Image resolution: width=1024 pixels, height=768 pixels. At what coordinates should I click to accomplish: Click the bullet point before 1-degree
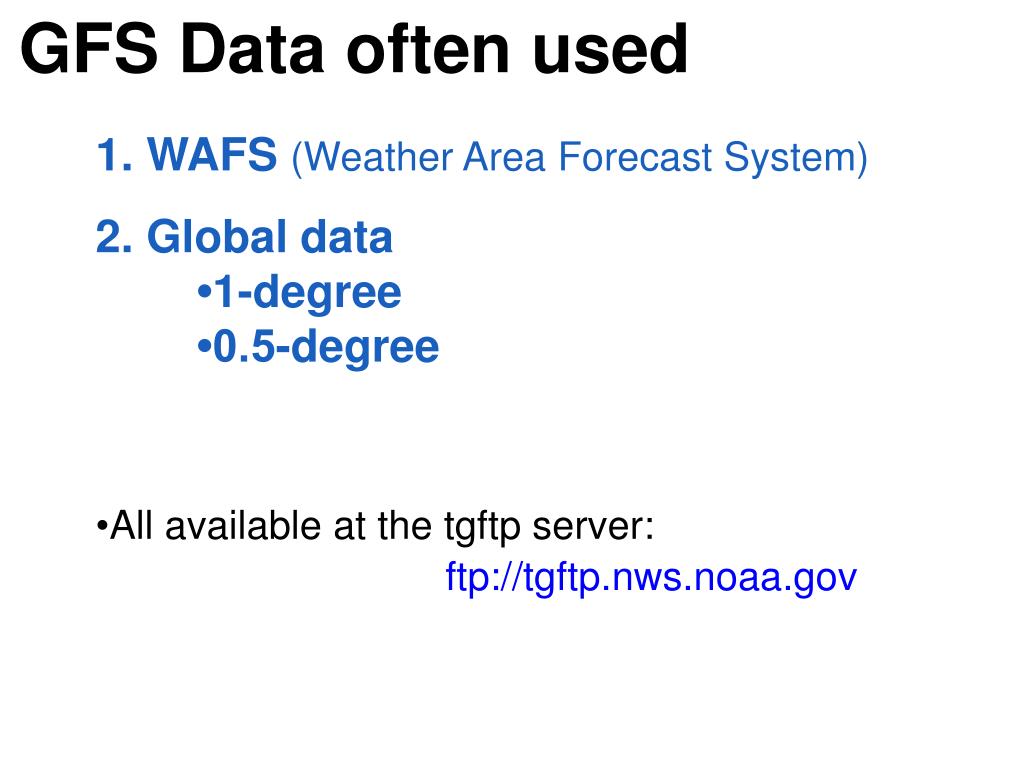click(204, 293)
